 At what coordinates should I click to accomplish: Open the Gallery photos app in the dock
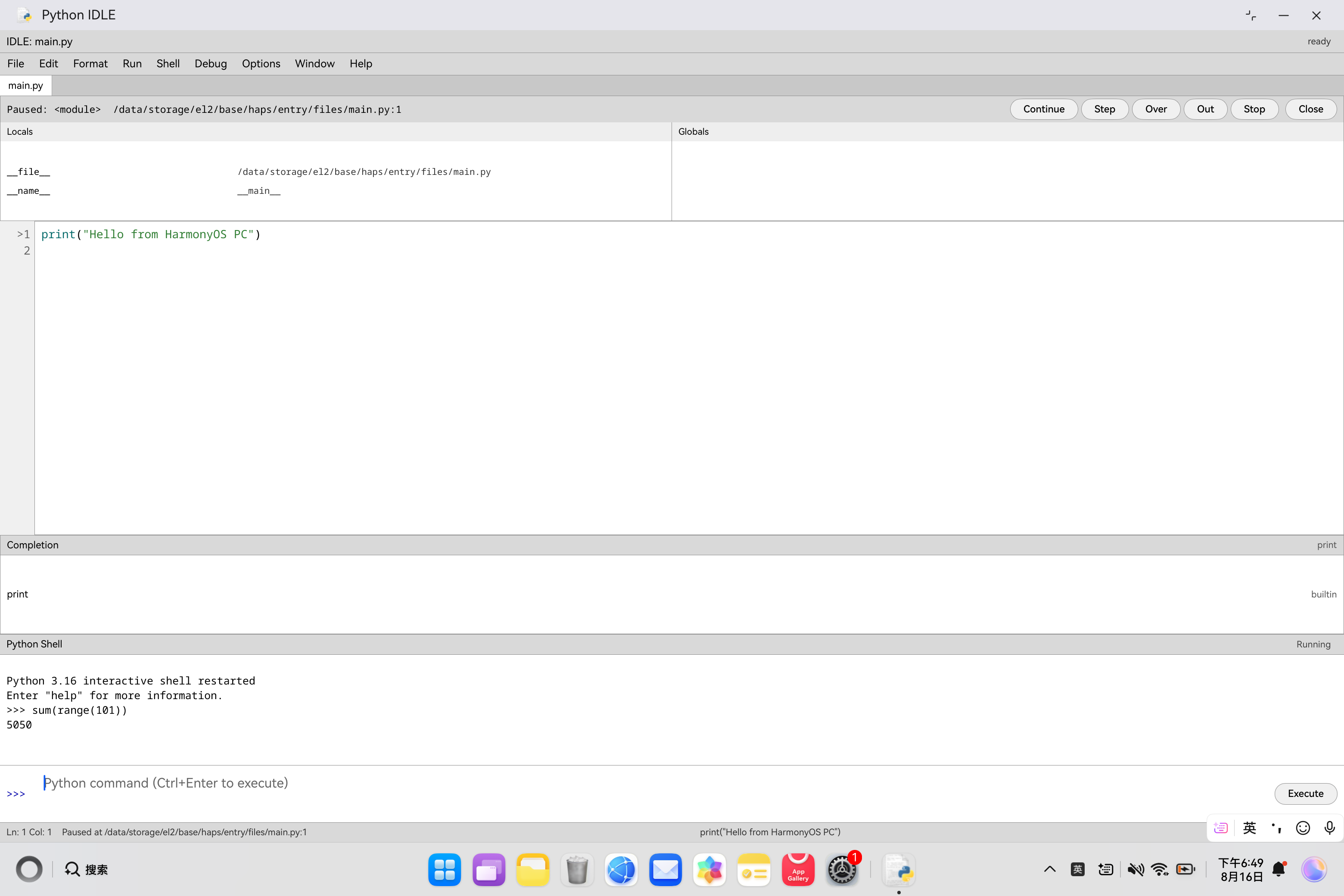click(x=710, y=870)
